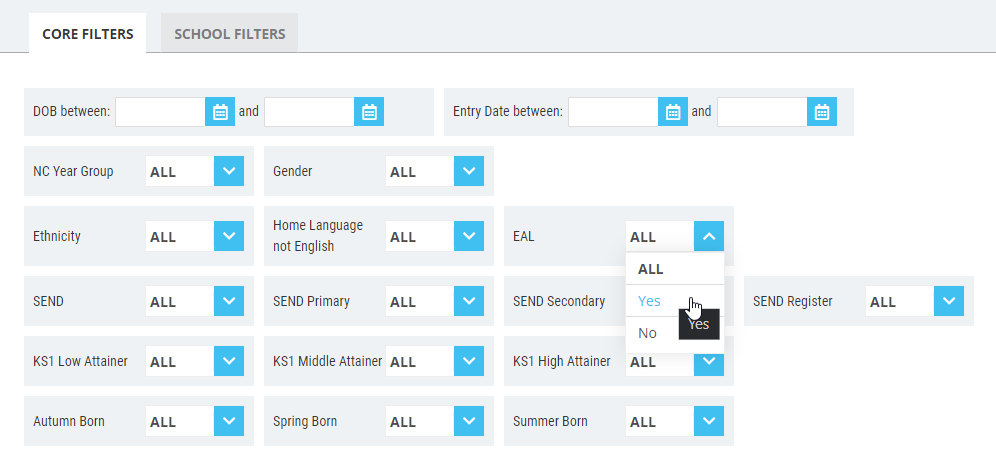
Task: Switch to the School Filters tab
Action: pyautogui.click(x=229, y=34)
